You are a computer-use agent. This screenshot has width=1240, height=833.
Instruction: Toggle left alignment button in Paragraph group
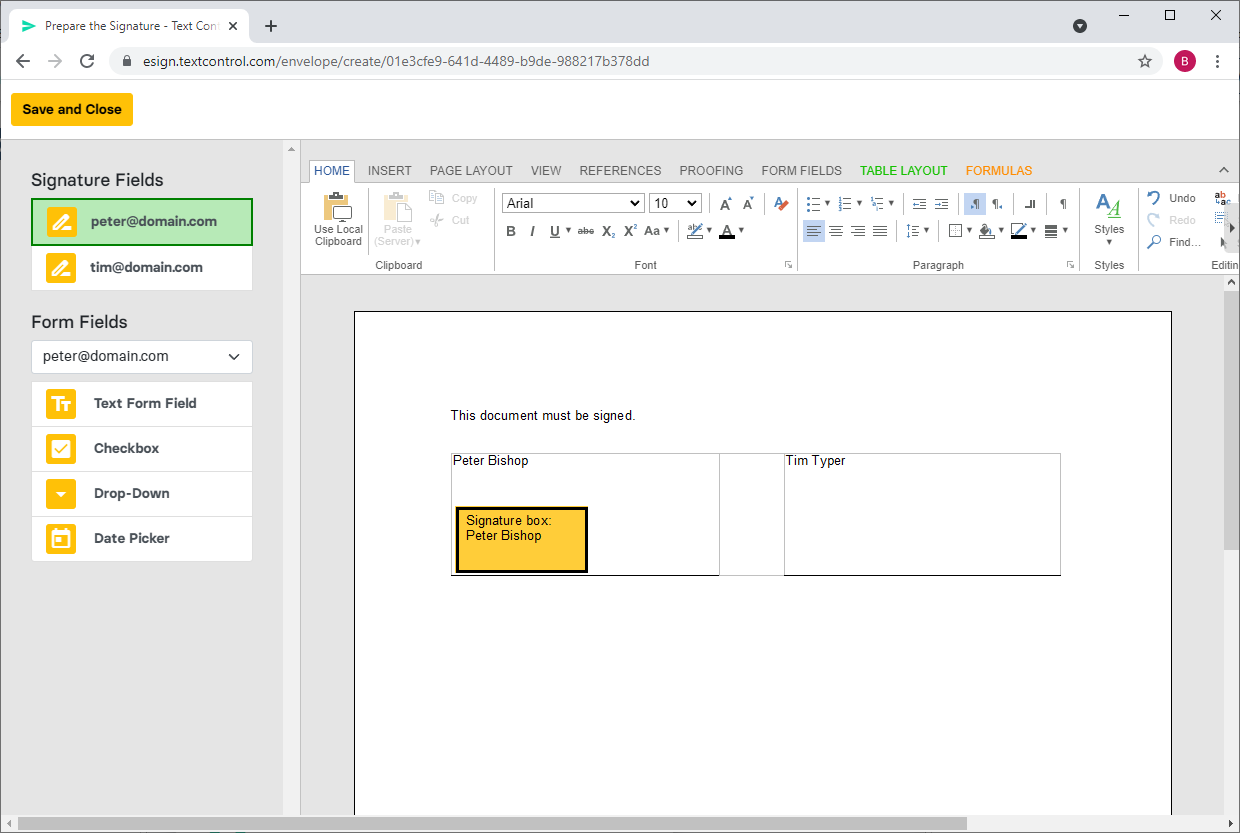point(814,231)
